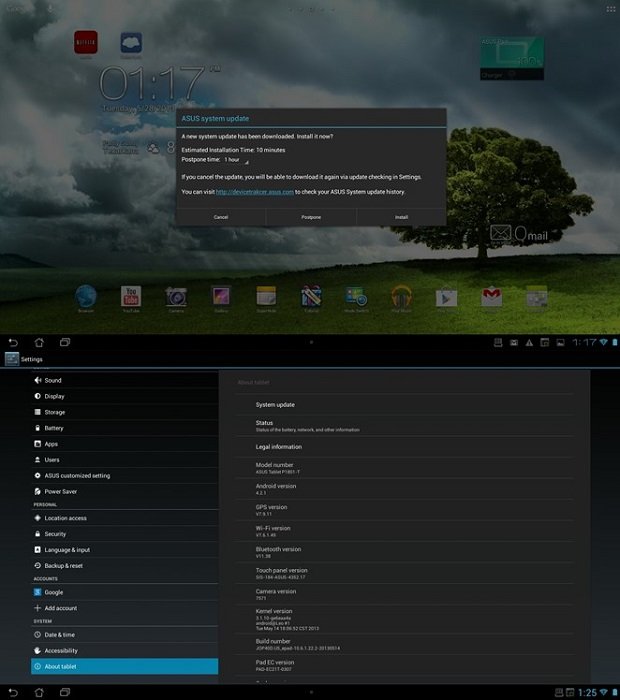Tap the Wi-Fi version row

pyautogui.click(x=404, y=531)
